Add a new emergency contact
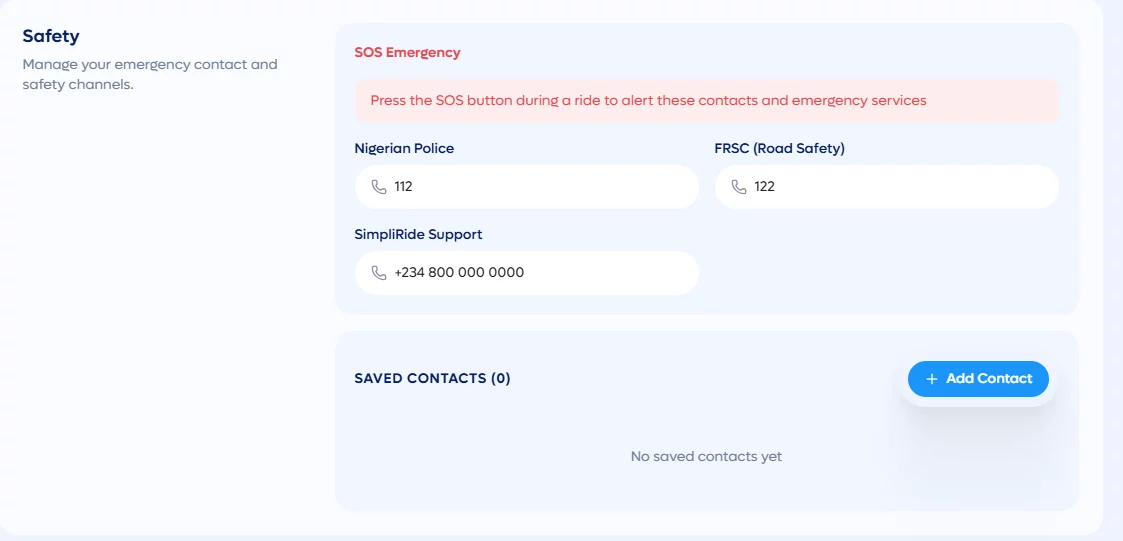1123x541 pixels. point(978,379)
